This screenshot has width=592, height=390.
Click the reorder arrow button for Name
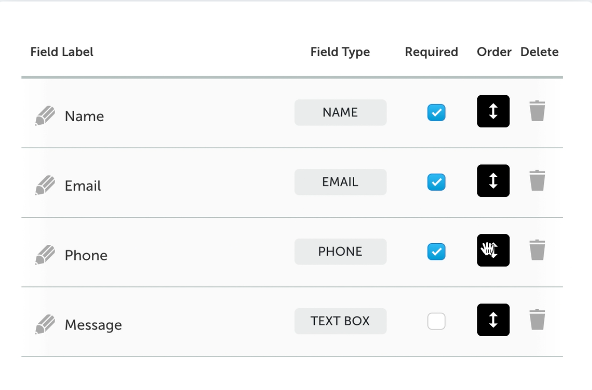493,111
